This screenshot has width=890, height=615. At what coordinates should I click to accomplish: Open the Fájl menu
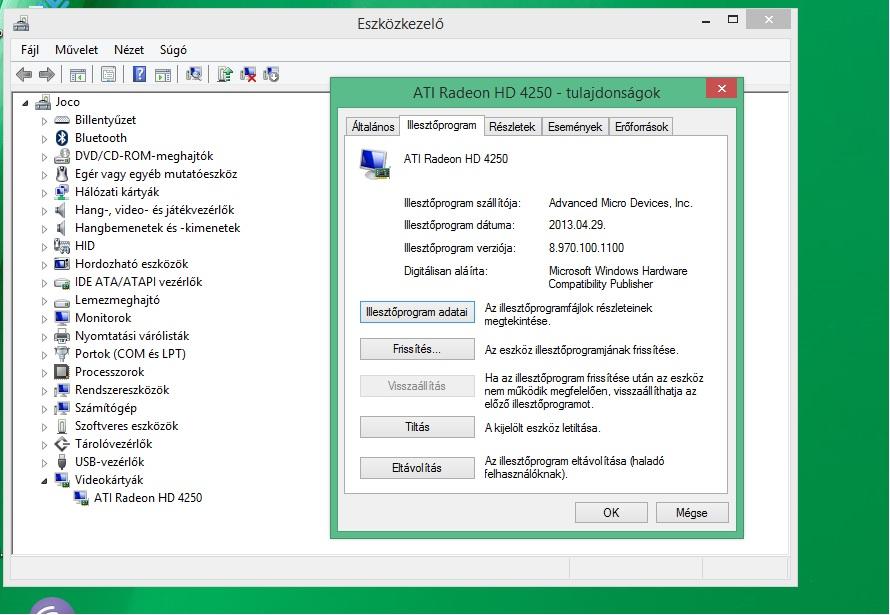tap(30, 50)
